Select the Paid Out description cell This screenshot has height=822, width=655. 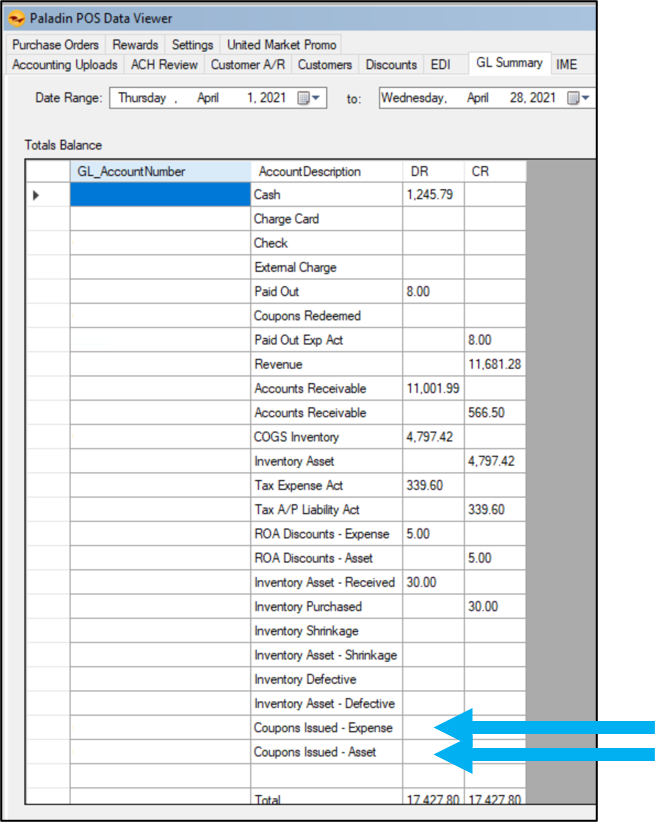(x=327, y=291)
